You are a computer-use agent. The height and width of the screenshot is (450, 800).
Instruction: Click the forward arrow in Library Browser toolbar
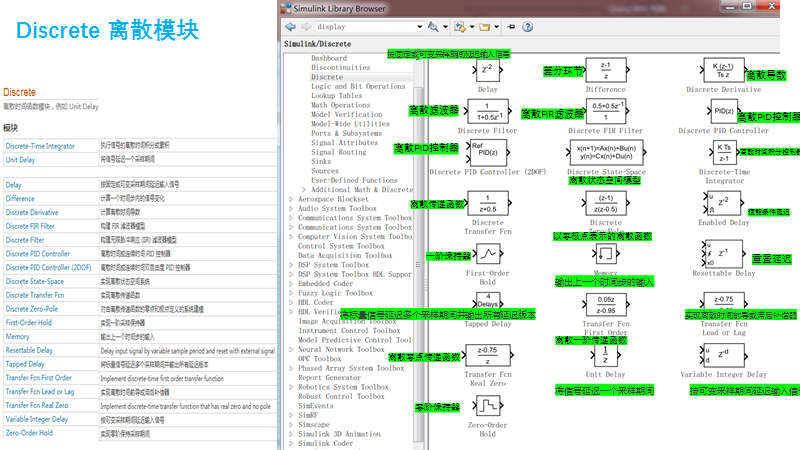click(306, 27)
